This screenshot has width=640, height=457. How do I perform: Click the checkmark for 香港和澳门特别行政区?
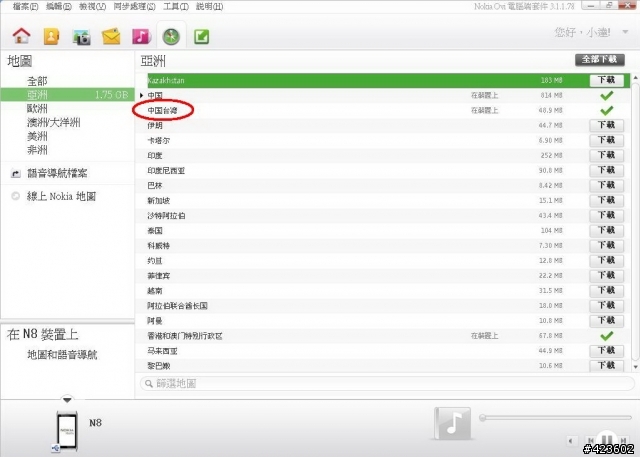607,336
